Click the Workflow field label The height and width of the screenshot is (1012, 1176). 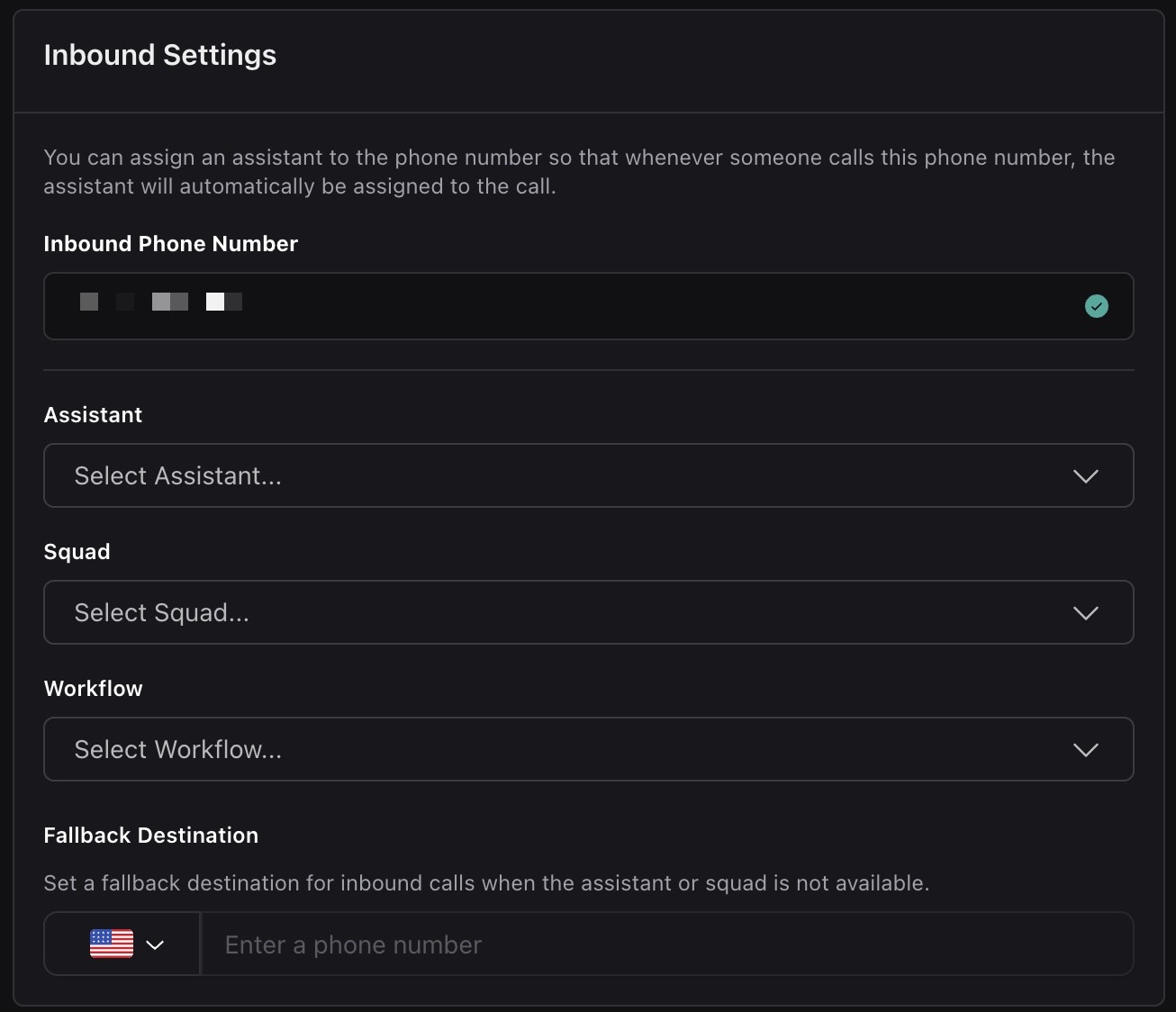click(x=93, y=689)
